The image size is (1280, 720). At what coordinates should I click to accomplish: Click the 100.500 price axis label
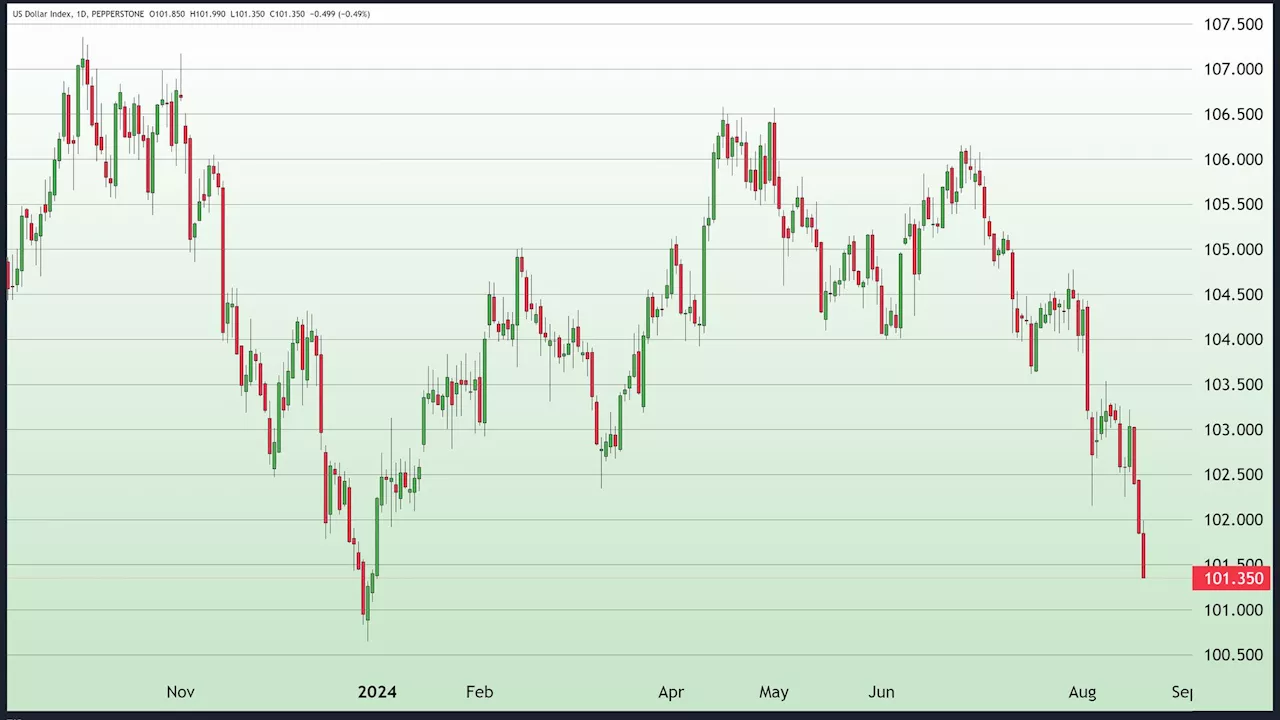1233,654
